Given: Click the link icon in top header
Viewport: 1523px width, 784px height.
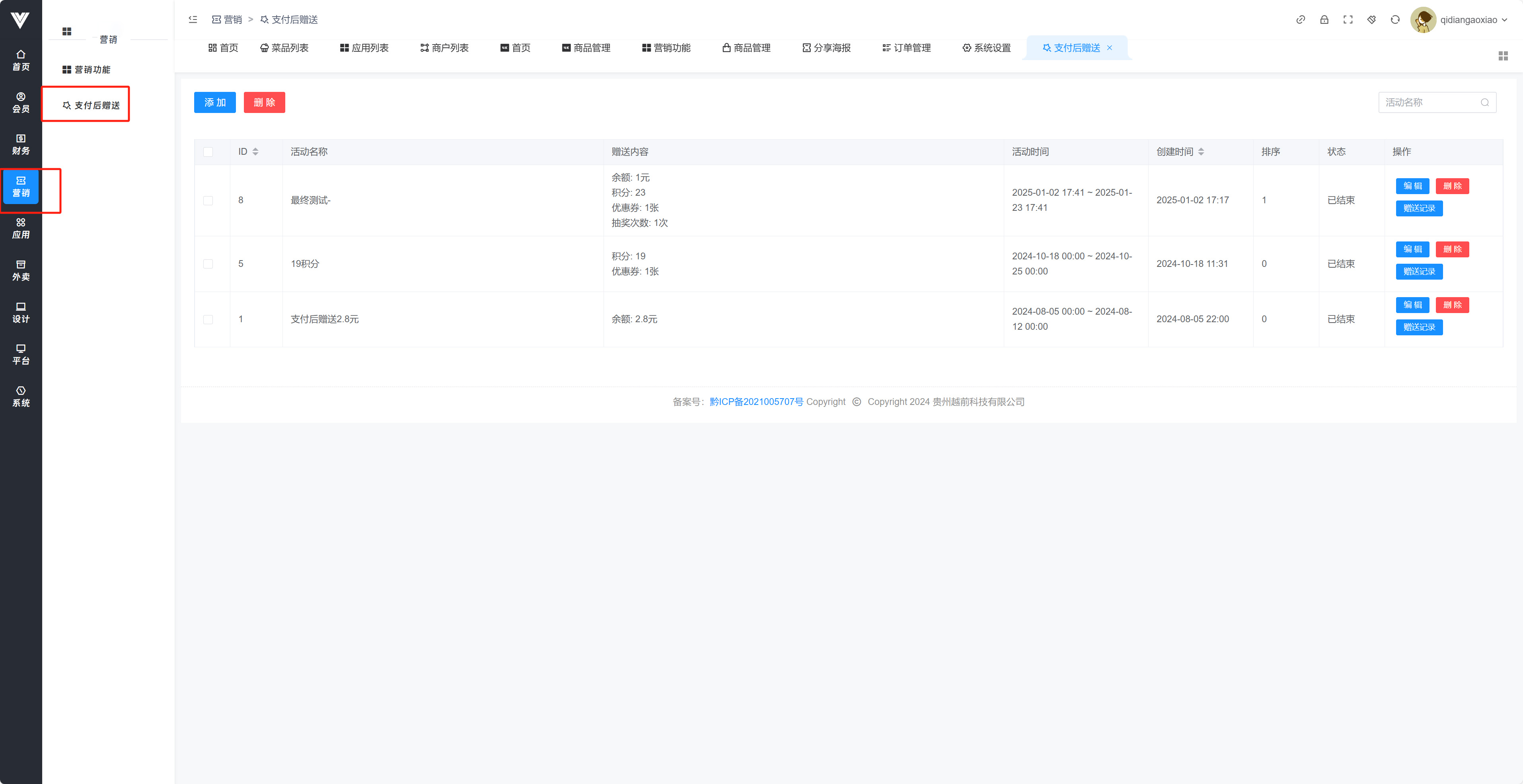Looking at the screenshot, I should click(1300, 19).
